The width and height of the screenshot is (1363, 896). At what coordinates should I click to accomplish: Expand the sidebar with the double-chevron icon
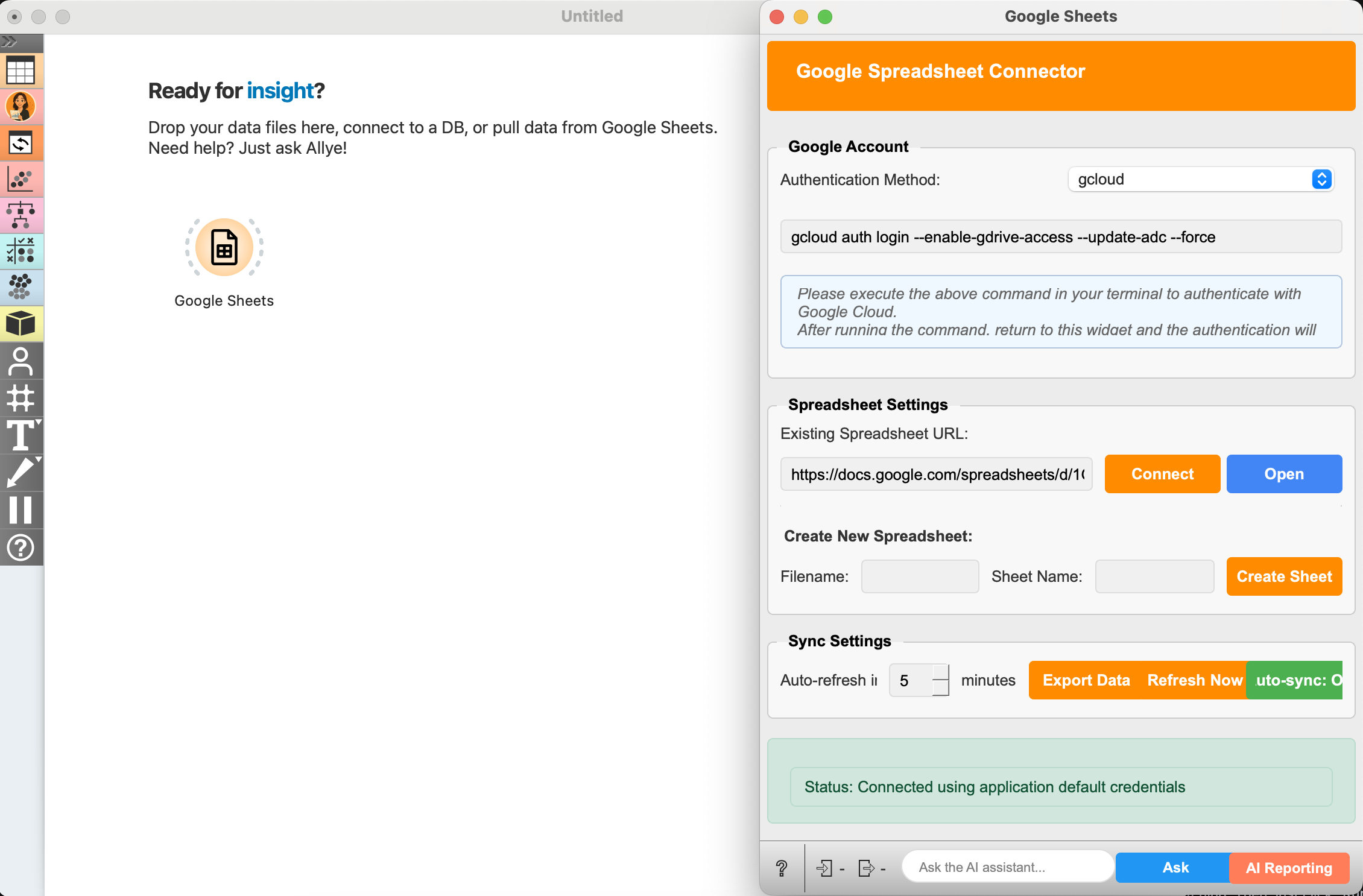pos(10,42)
